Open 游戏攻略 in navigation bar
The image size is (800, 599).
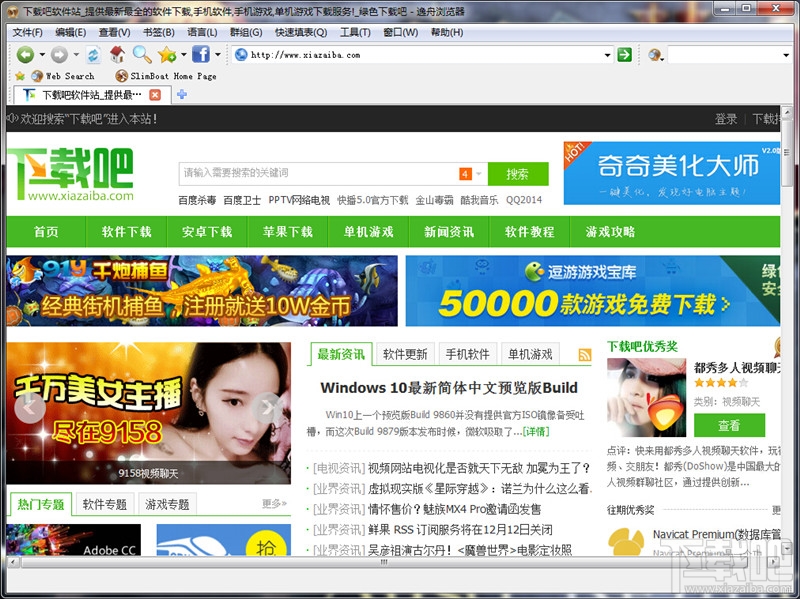(x=610, y=232)
